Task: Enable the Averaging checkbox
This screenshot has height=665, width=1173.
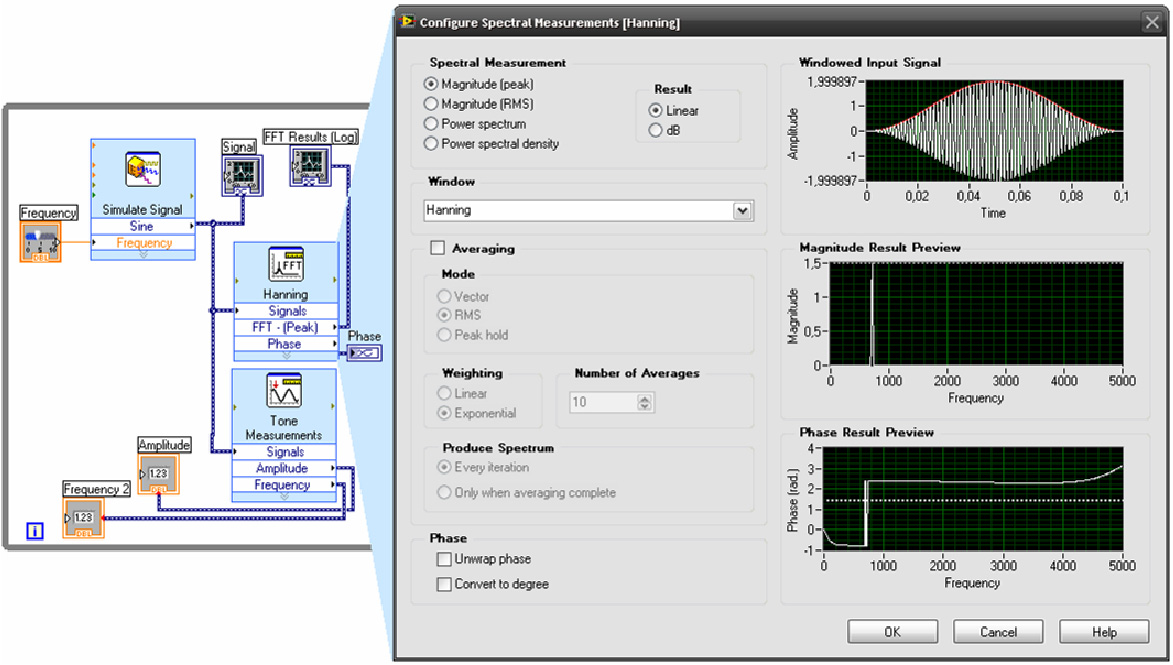Action: pyautogui.click(x=438, y=248)
